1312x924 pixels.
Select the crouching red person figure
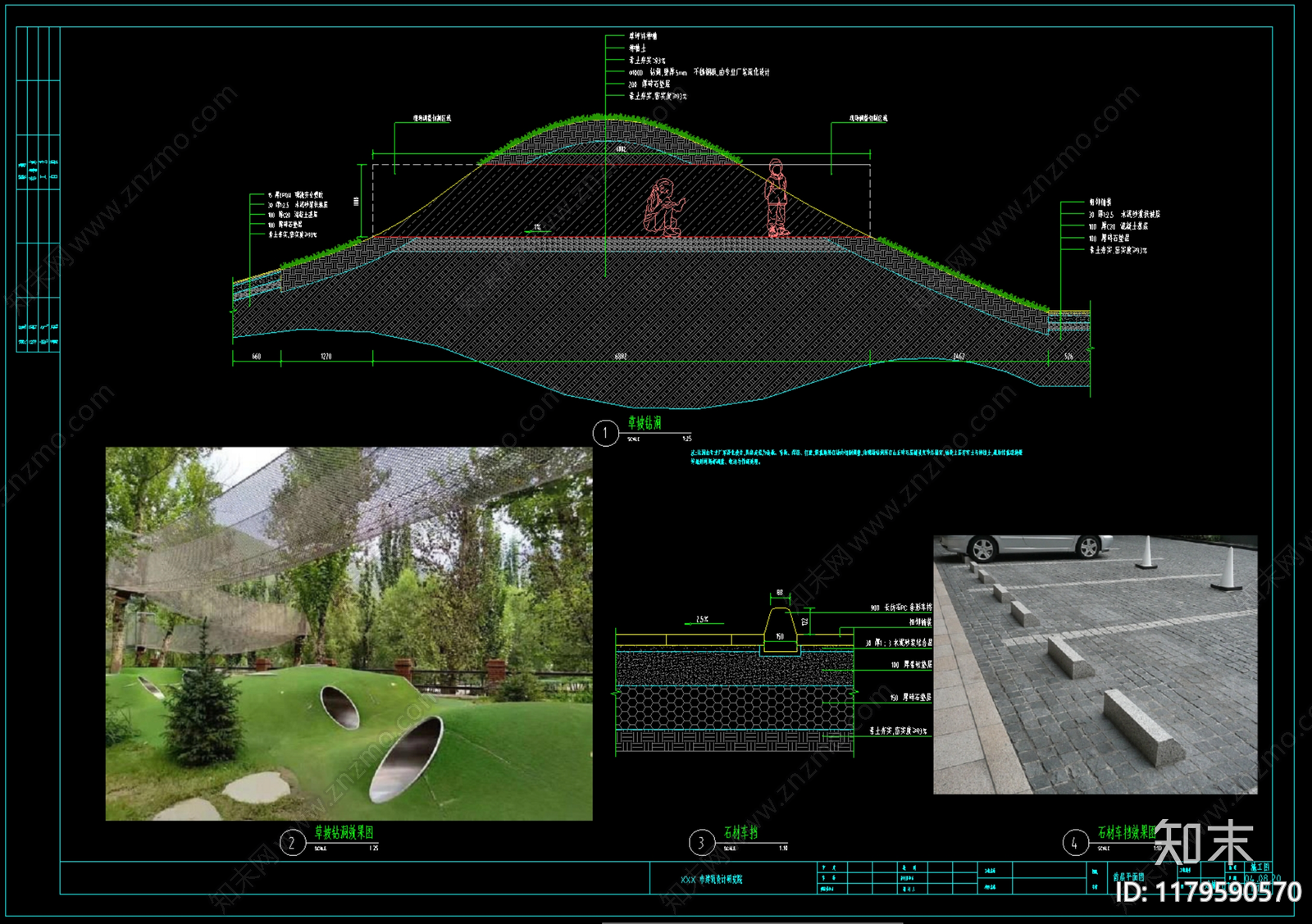(x=663, y=209)
